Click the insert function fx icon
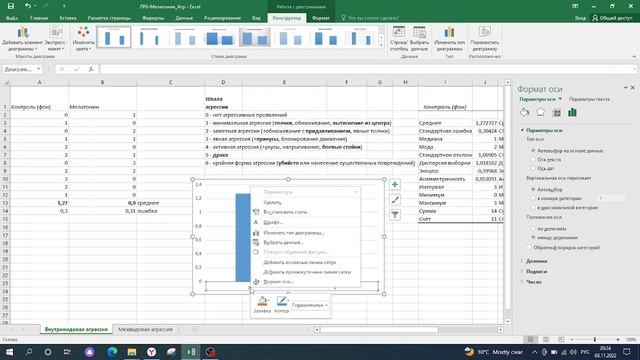 tap(91, 69)
